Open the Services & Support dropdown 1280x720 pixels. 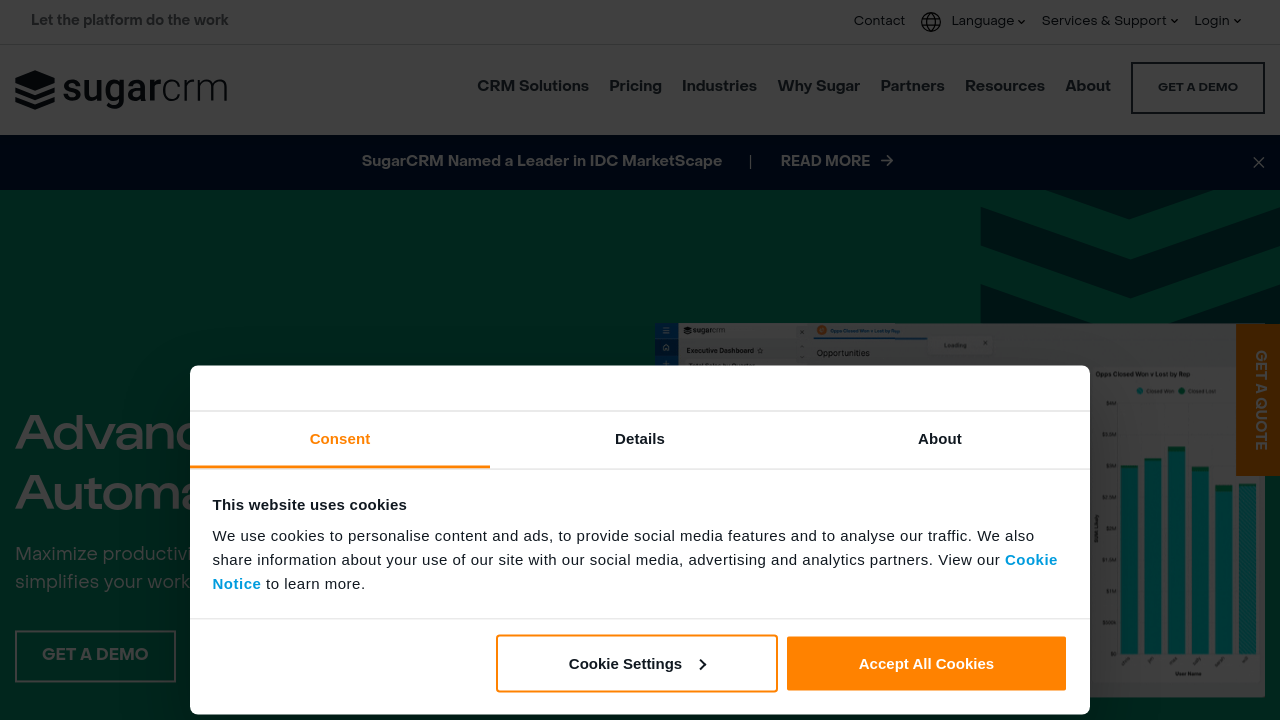(x=1109, y=21)
